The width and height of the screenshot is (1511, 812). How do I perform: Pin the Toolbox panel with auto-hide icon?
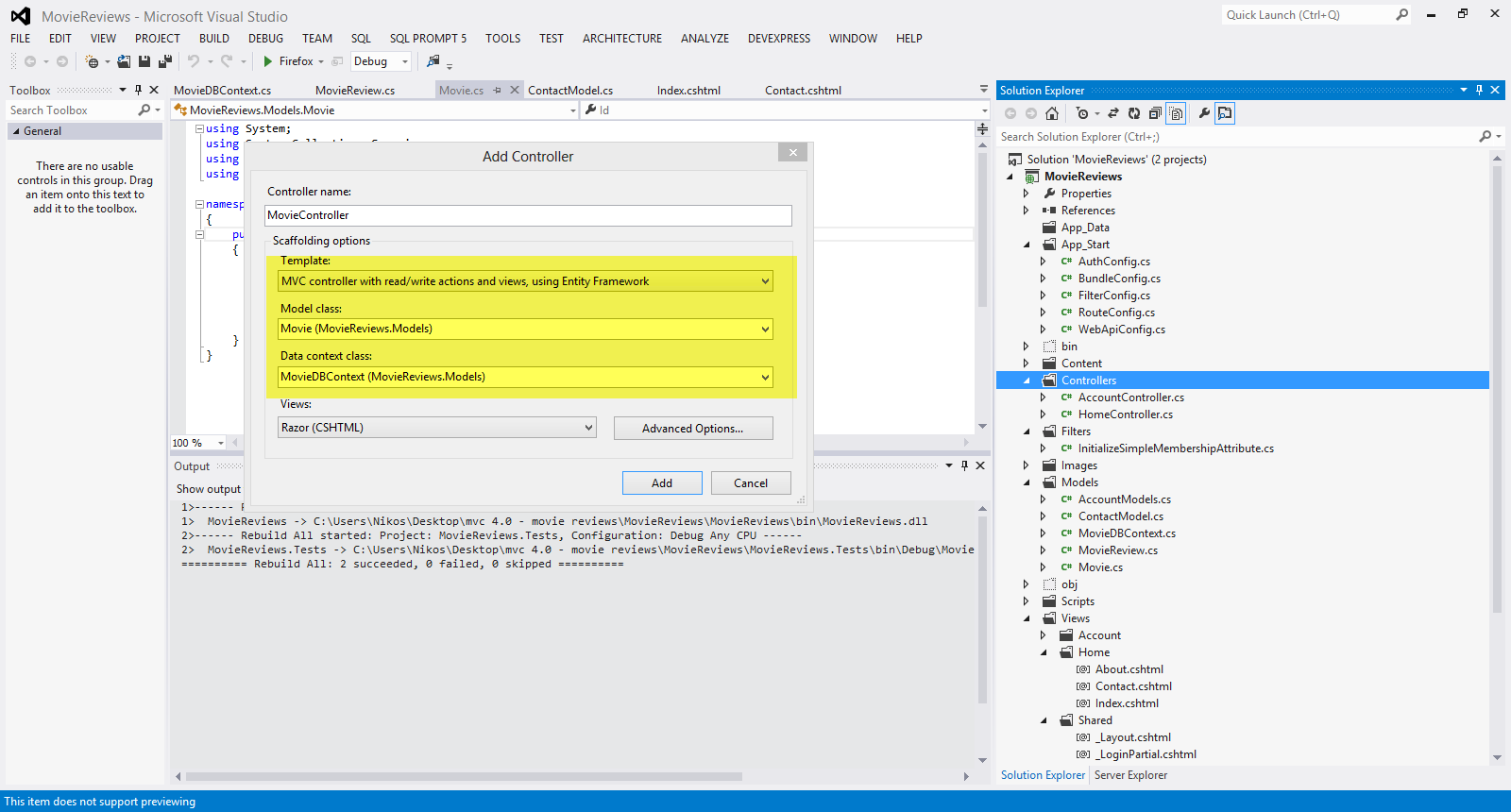tap(138, 90)
